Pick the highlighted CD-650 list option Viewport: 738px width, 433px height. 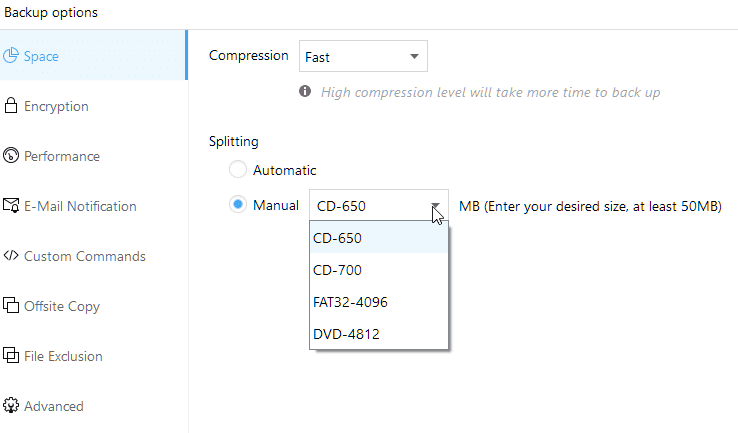click(379, 238)
